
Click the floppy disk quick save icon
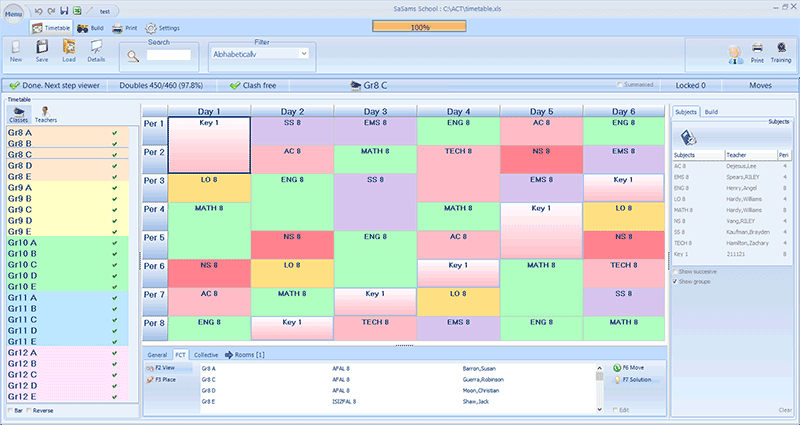click(64, 11)
